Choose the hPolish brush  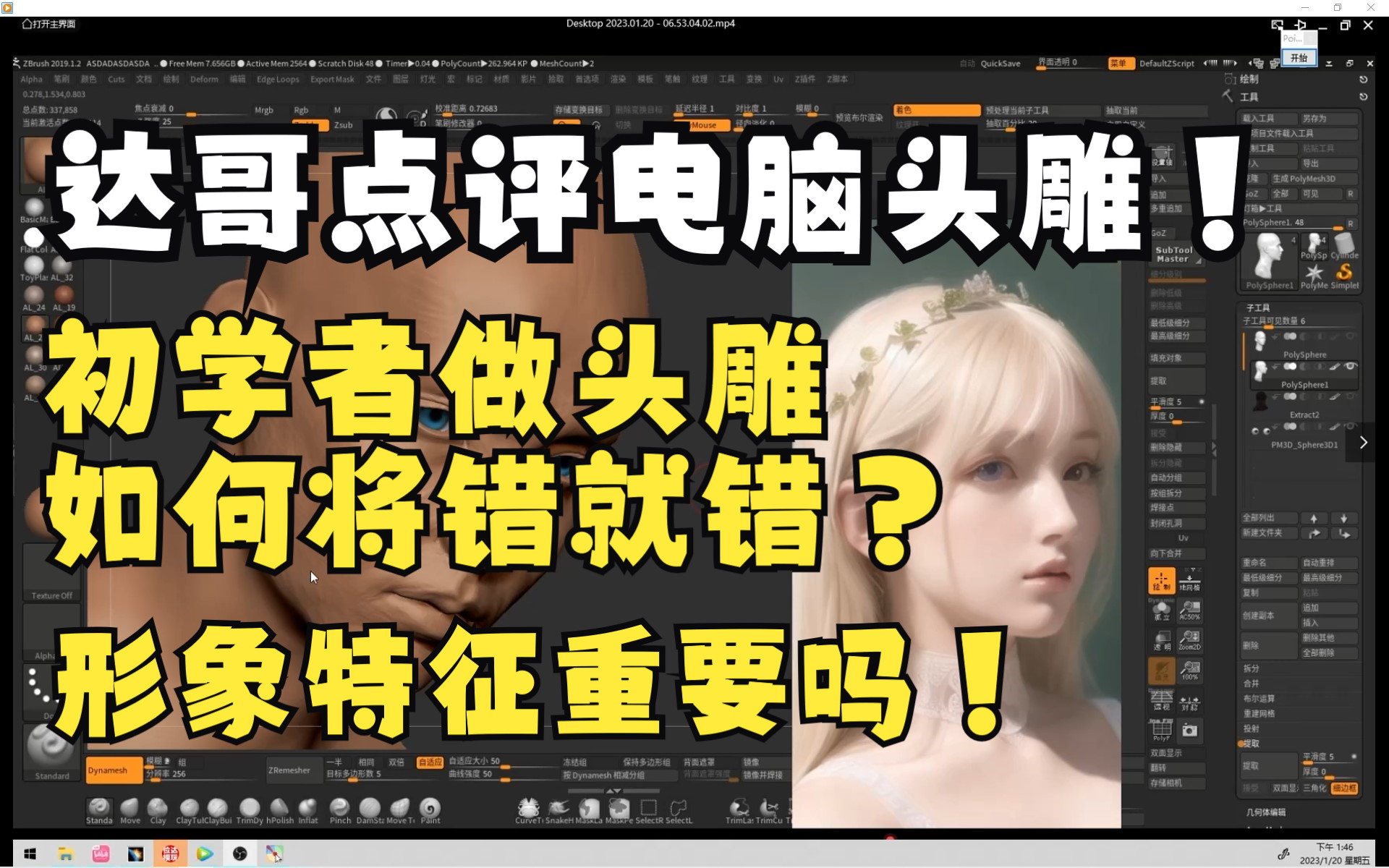pos(279,810)
